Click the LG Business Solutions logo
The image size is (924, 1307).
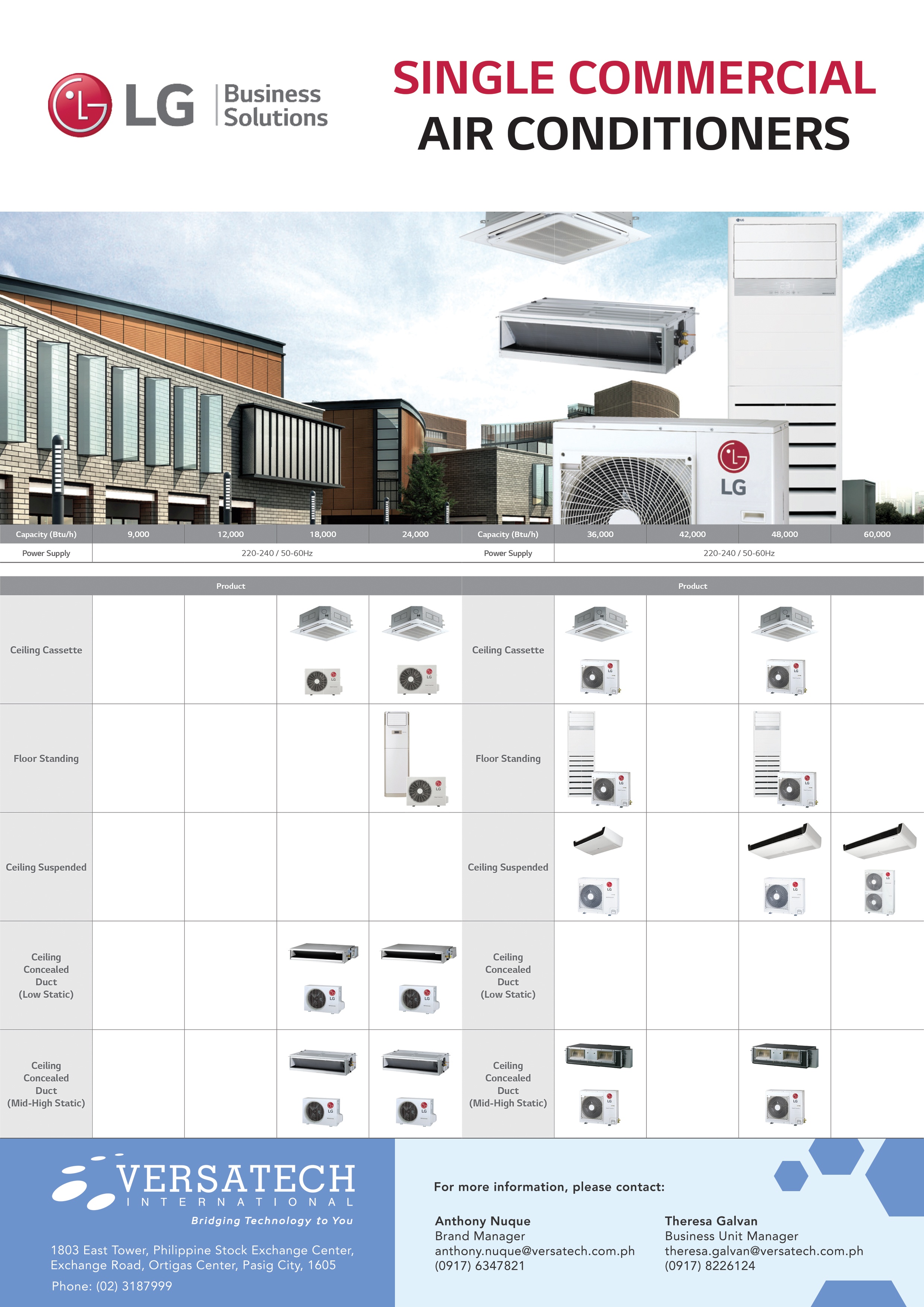(188, 105)
